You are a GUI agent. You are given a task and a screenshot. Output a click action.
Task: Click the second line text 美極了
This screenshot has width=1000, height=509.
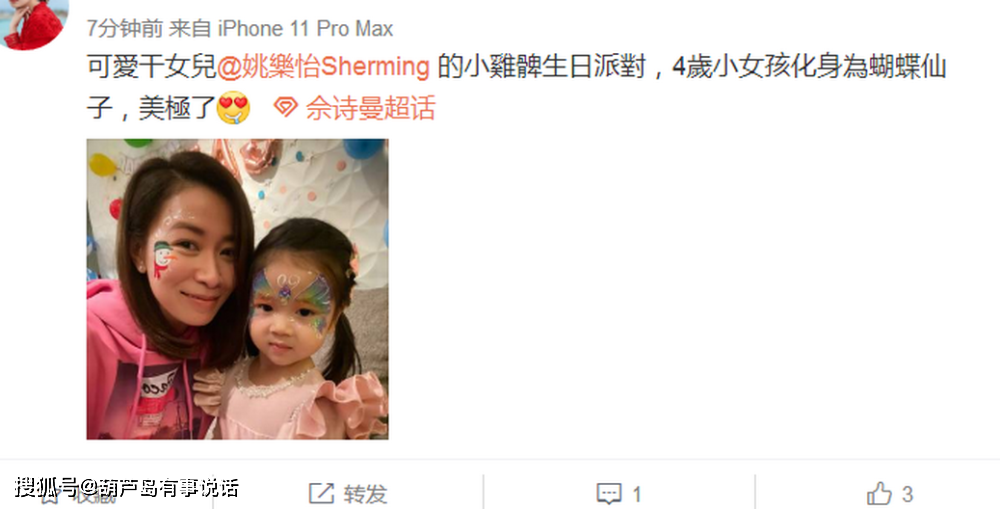177,108
